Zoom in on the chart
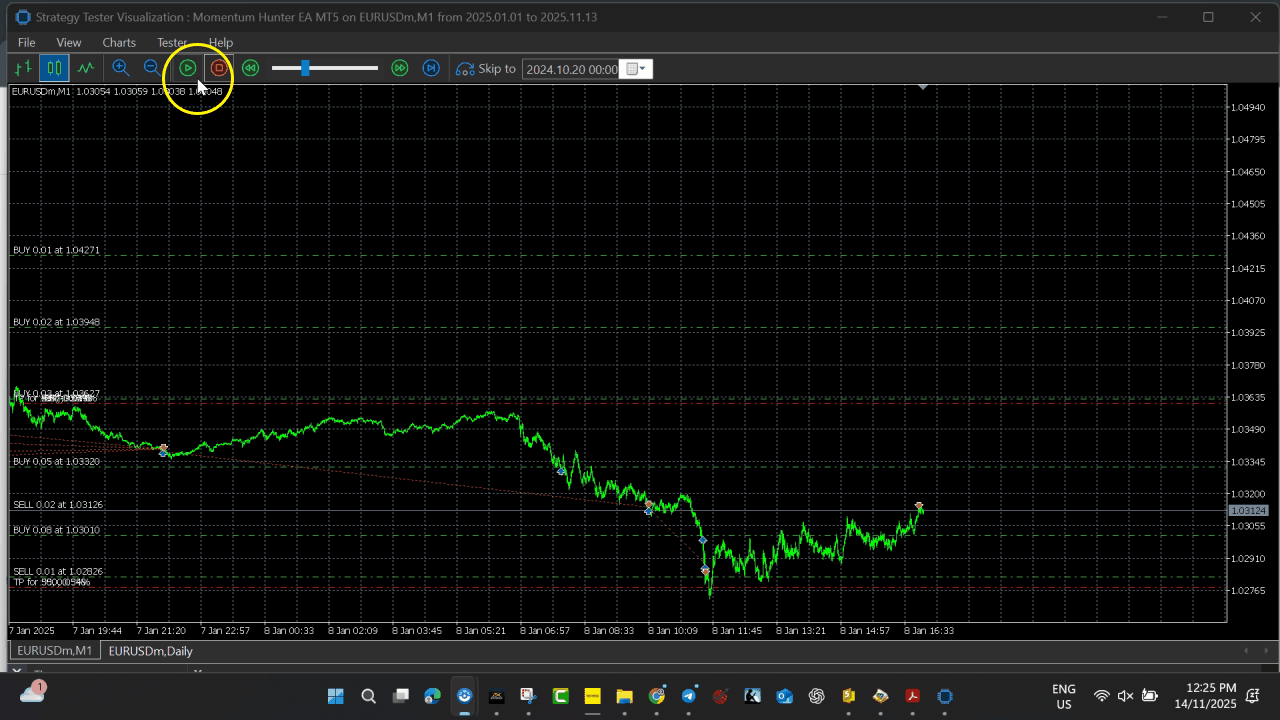The width and height of the screenshot is (1280, 720). point(120,68)
